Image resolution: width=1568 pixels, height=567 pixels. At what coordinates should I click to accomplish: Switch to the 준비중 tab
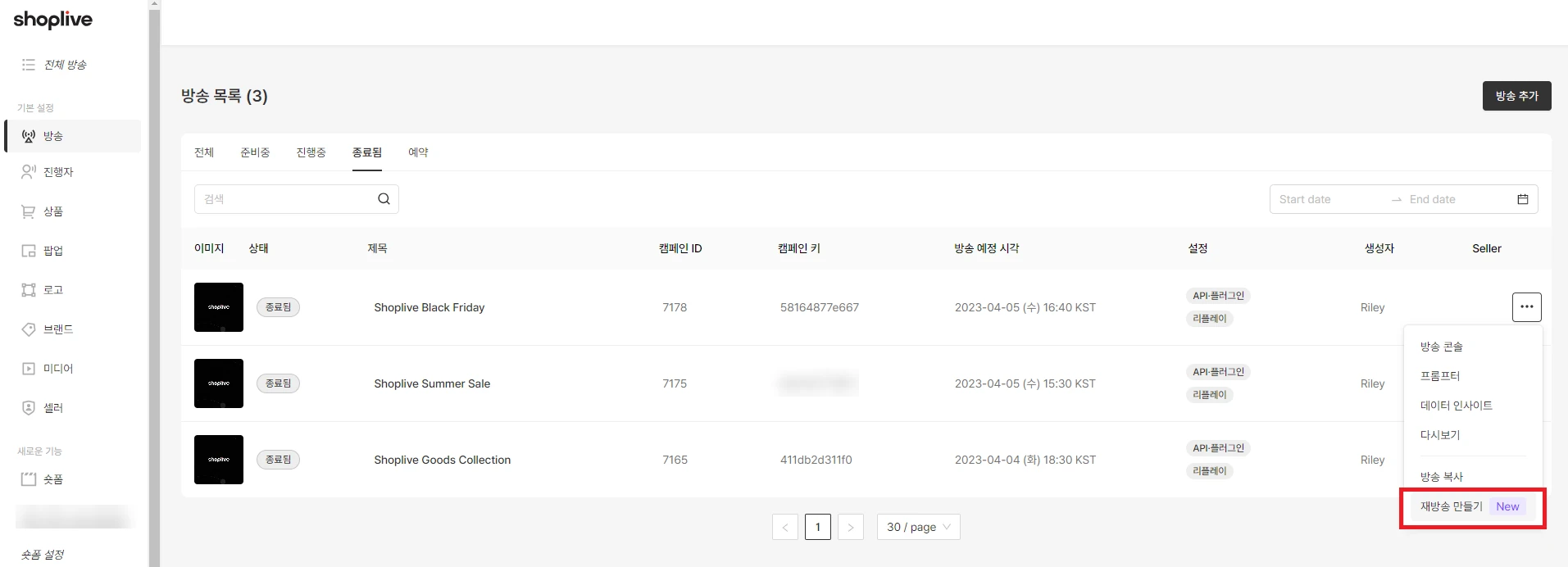(x=255, y=152)
